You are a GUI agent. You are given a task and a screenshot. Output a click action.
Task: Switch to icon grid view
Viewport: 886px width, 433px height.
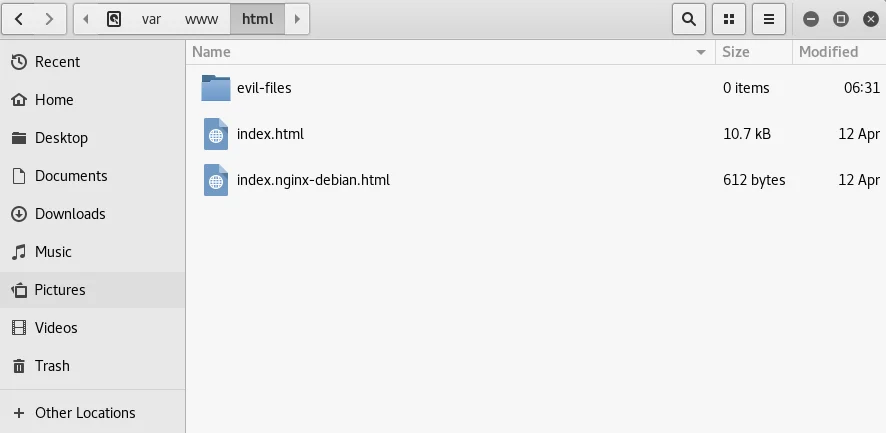(x=729, y=19)
